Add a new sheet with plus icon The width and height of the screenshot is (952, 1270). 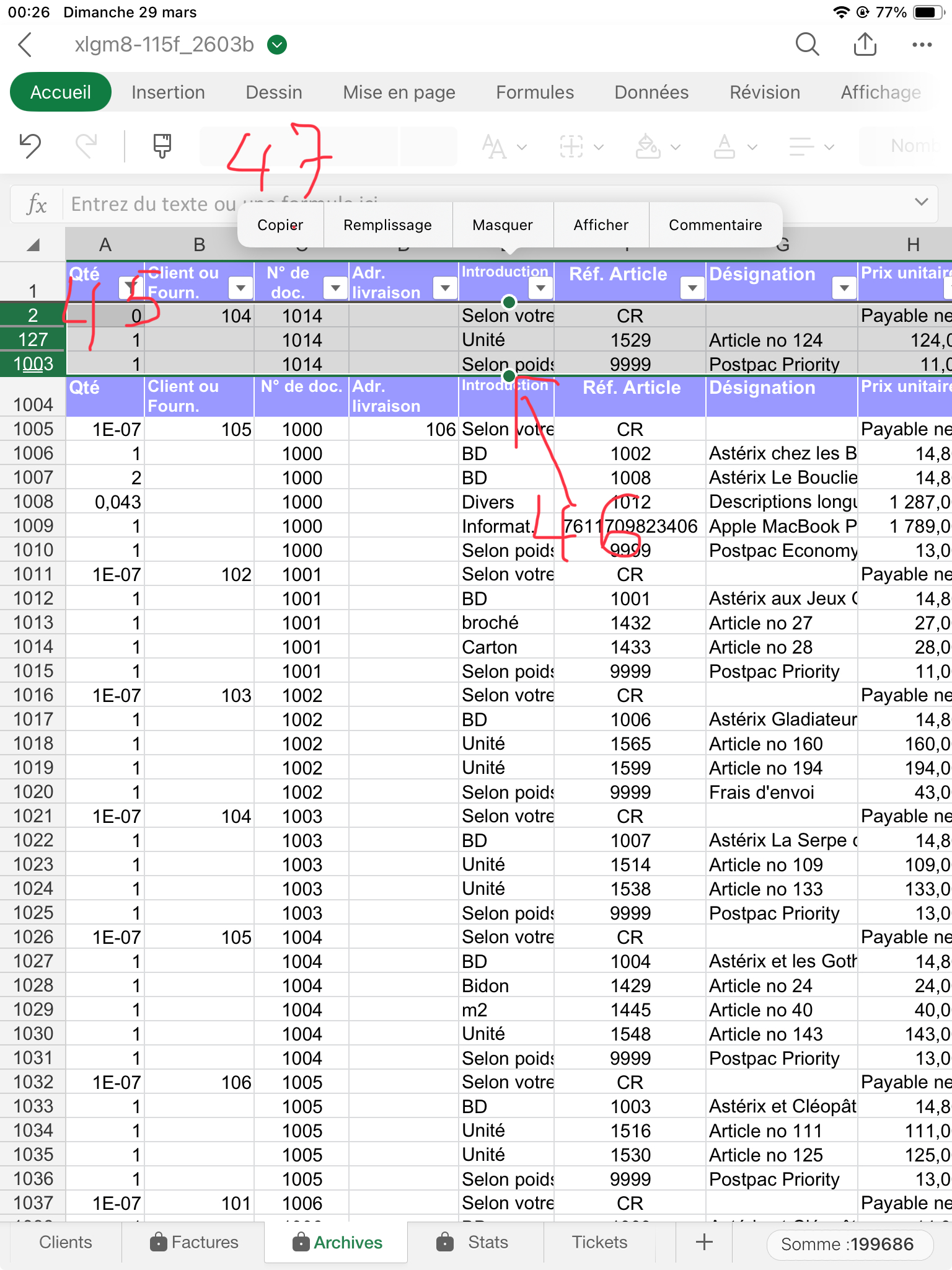coord(704,1242)
